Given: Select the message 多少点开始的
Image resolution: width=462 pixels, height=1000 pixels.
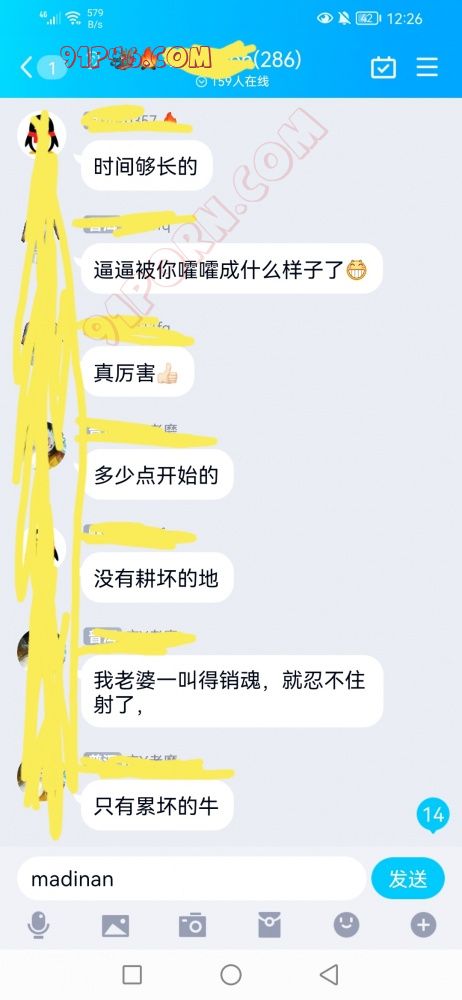Looking at the screenshot, I should tap(156, 475).
